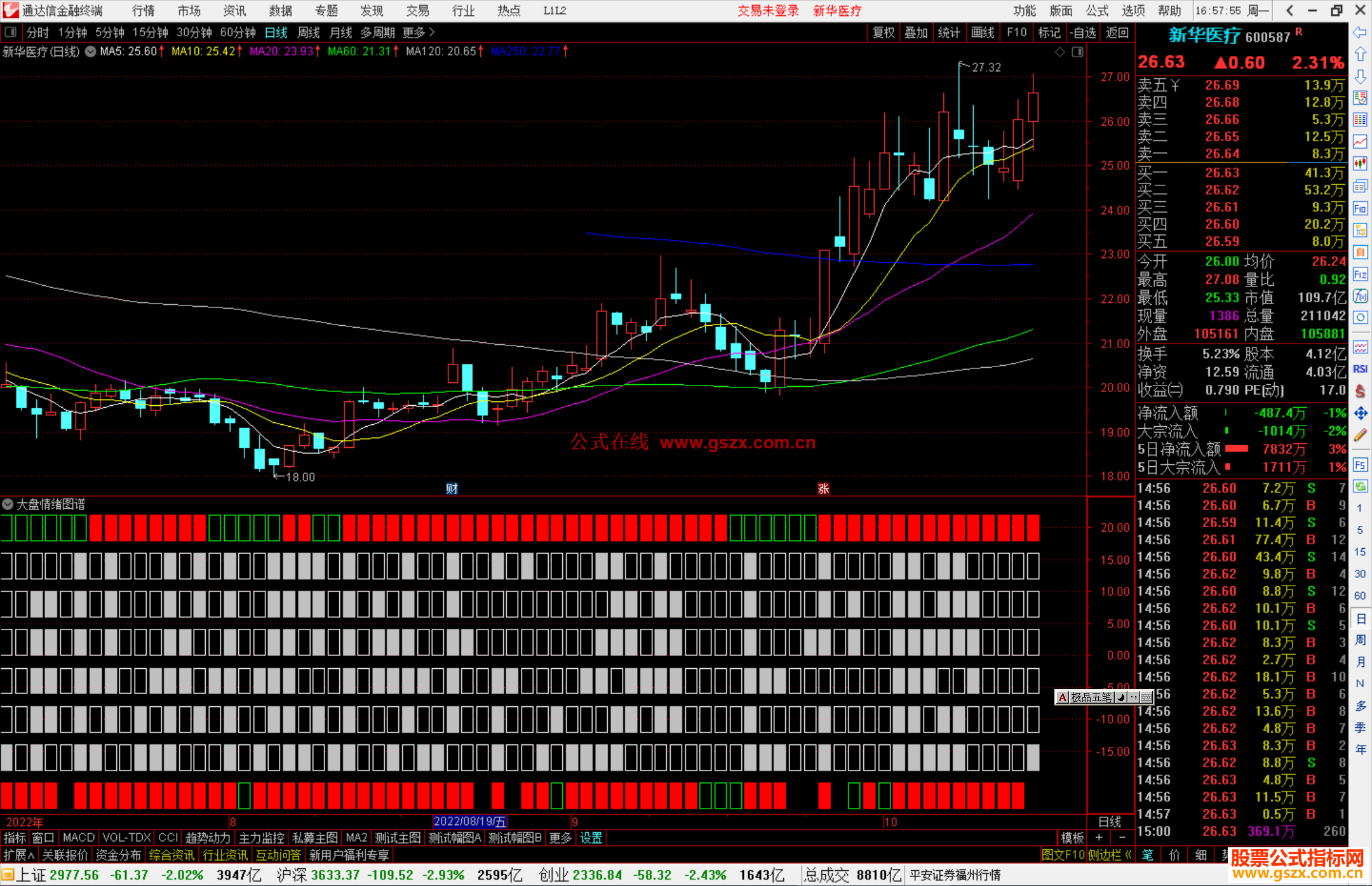Switch to the 主力监控 indicator tab
1372x886 pixels.
261,838
